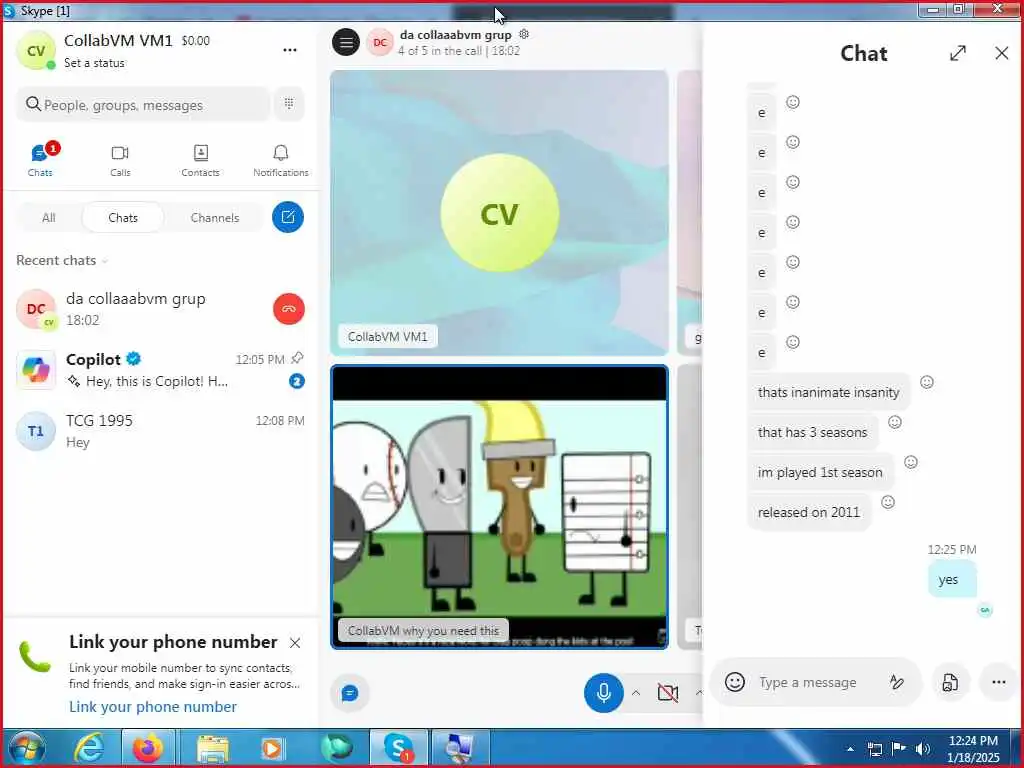Click the DC group avatar in call header
The image size is (1024, 768).
click(379, 43)
